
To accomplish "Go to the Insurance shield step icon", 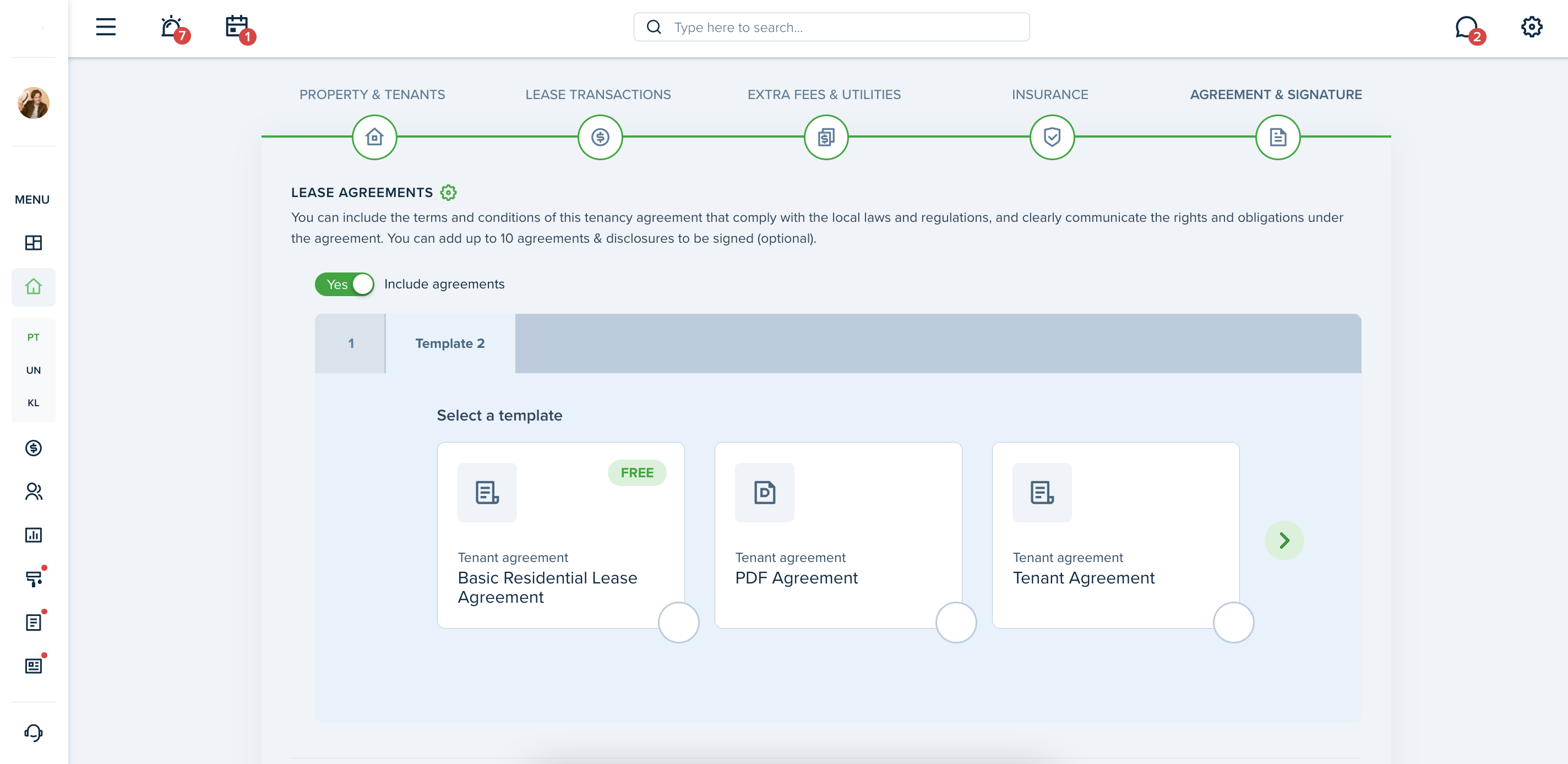I will pos(1052,137).
